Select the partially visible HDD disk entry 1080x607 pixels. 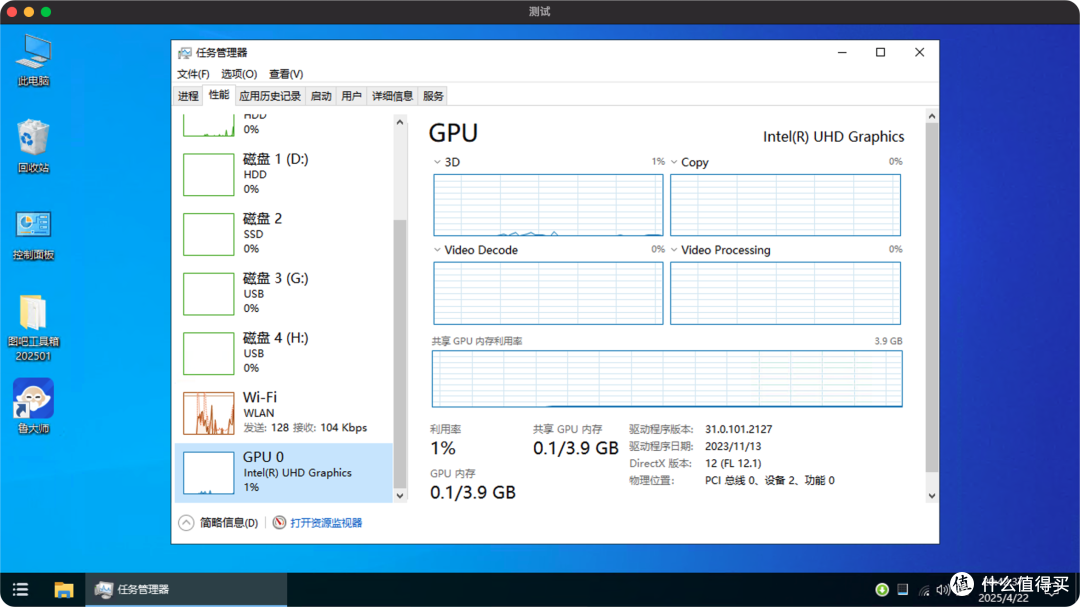click(284, 126)
